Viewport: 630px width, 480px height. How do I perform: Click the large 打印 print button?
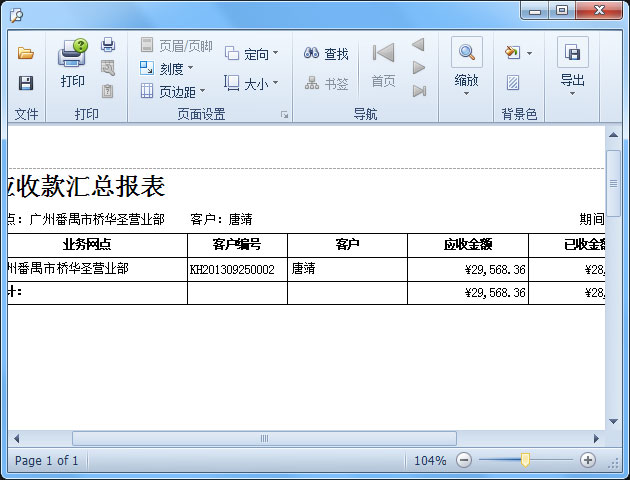[x=73, y=63]
